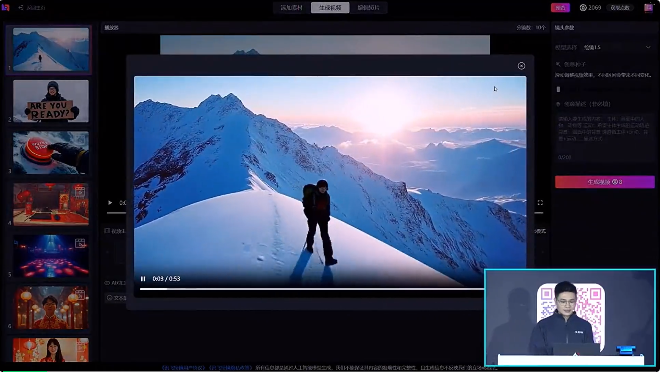This screenshot has width=660, height=372.
Task: Click the video badge on the red room thumbnail
Action: coord(80,191)
